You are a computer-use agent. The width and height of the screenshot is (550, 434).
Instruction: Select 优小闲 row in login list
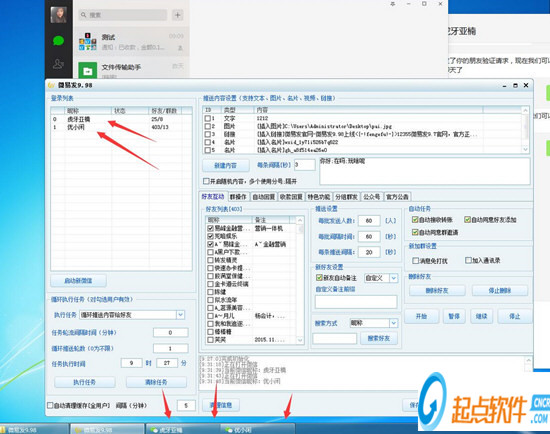121,127
